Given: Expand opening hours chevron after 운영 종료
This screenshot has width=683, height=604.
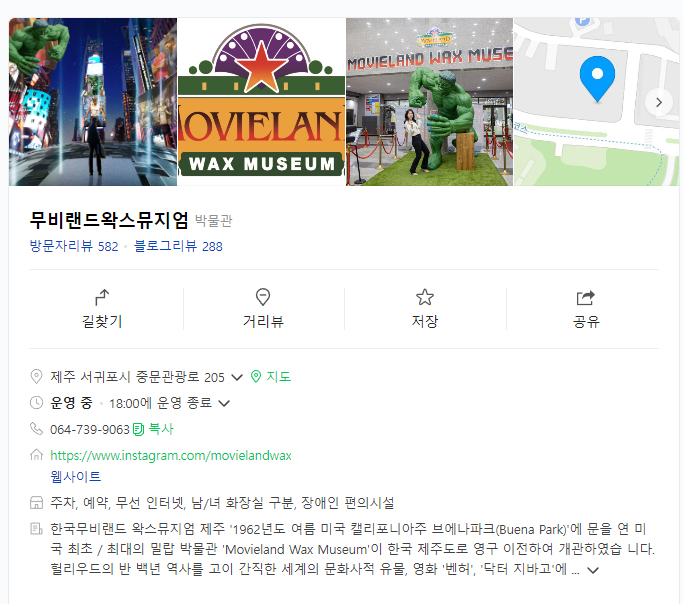Looking at the screenshot, I should pos(224,403).
